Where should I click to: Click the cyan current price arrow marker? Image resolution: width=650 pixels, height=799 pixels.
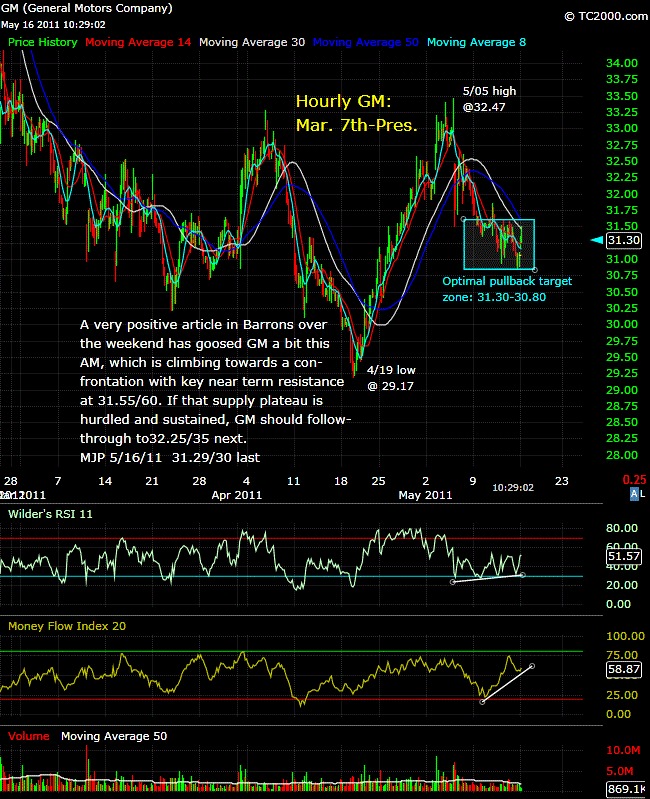point(595,240)
